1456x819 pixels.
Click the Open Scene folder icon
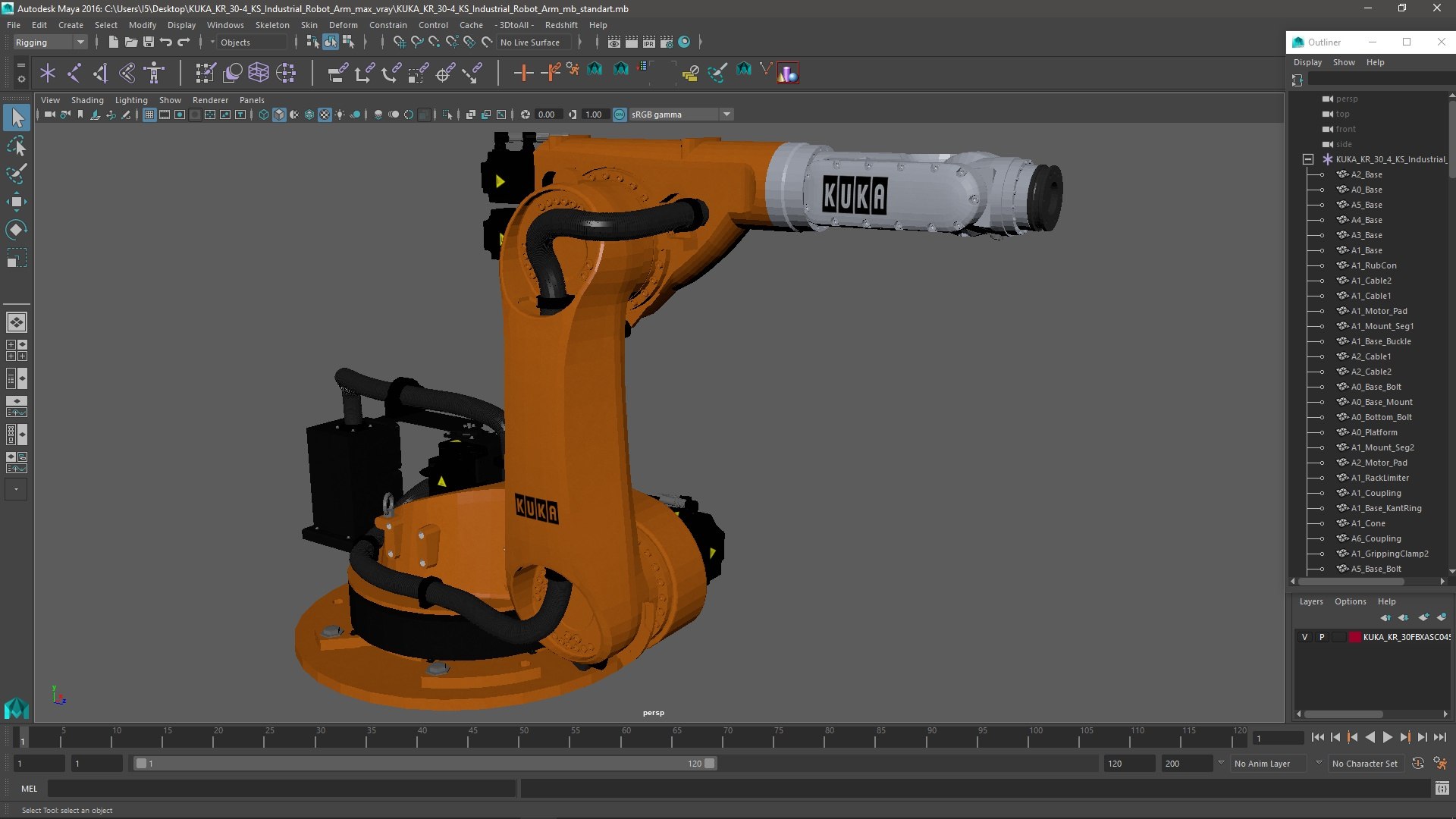pos(130,42)
